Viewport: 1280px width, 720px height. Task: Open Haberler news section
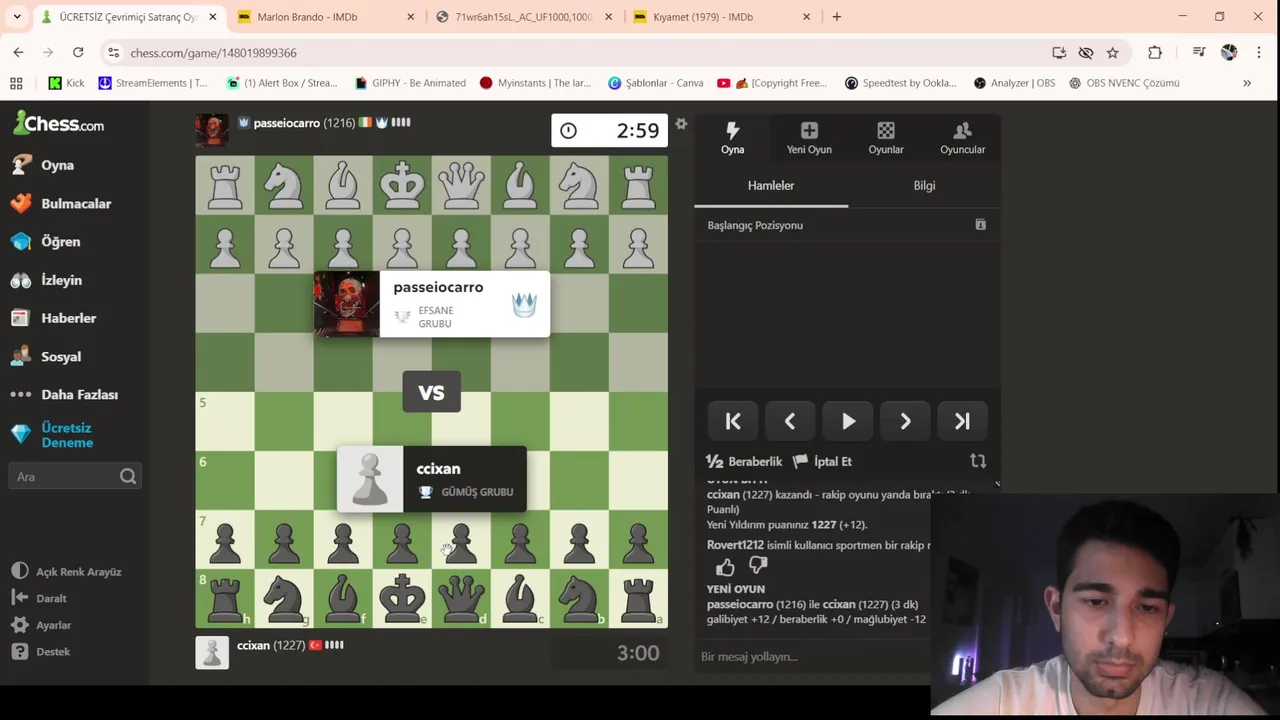pos(55,318)
